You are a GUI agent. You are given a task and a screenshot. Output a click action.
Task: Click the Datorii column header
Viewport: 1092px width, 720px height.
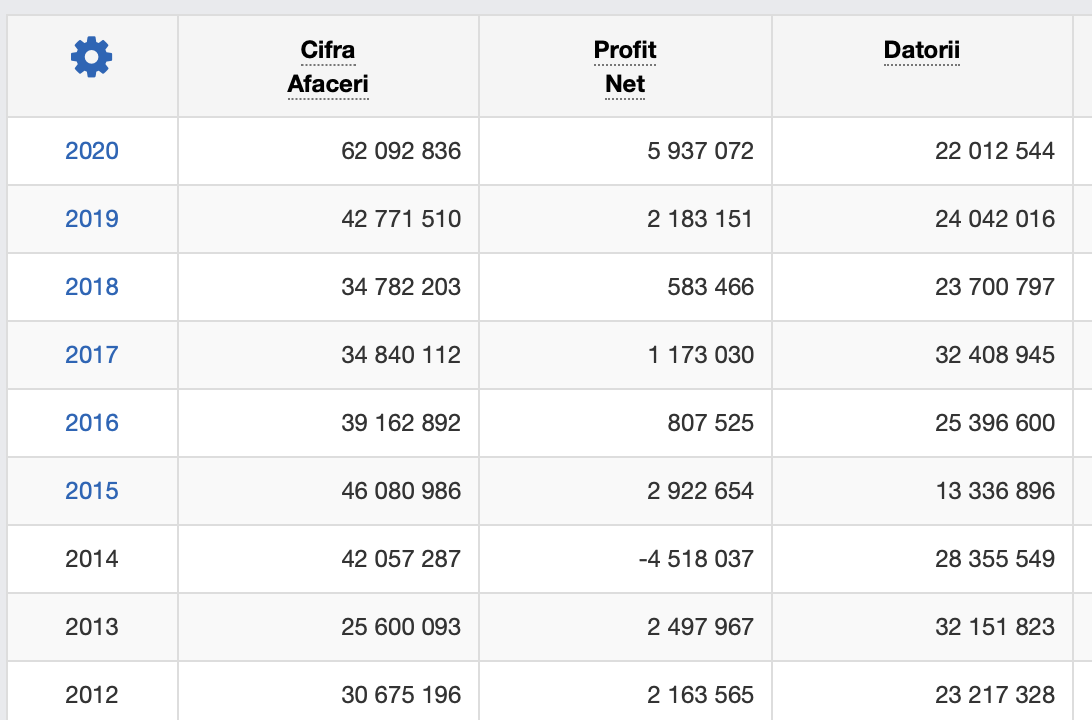pos(921,50)
